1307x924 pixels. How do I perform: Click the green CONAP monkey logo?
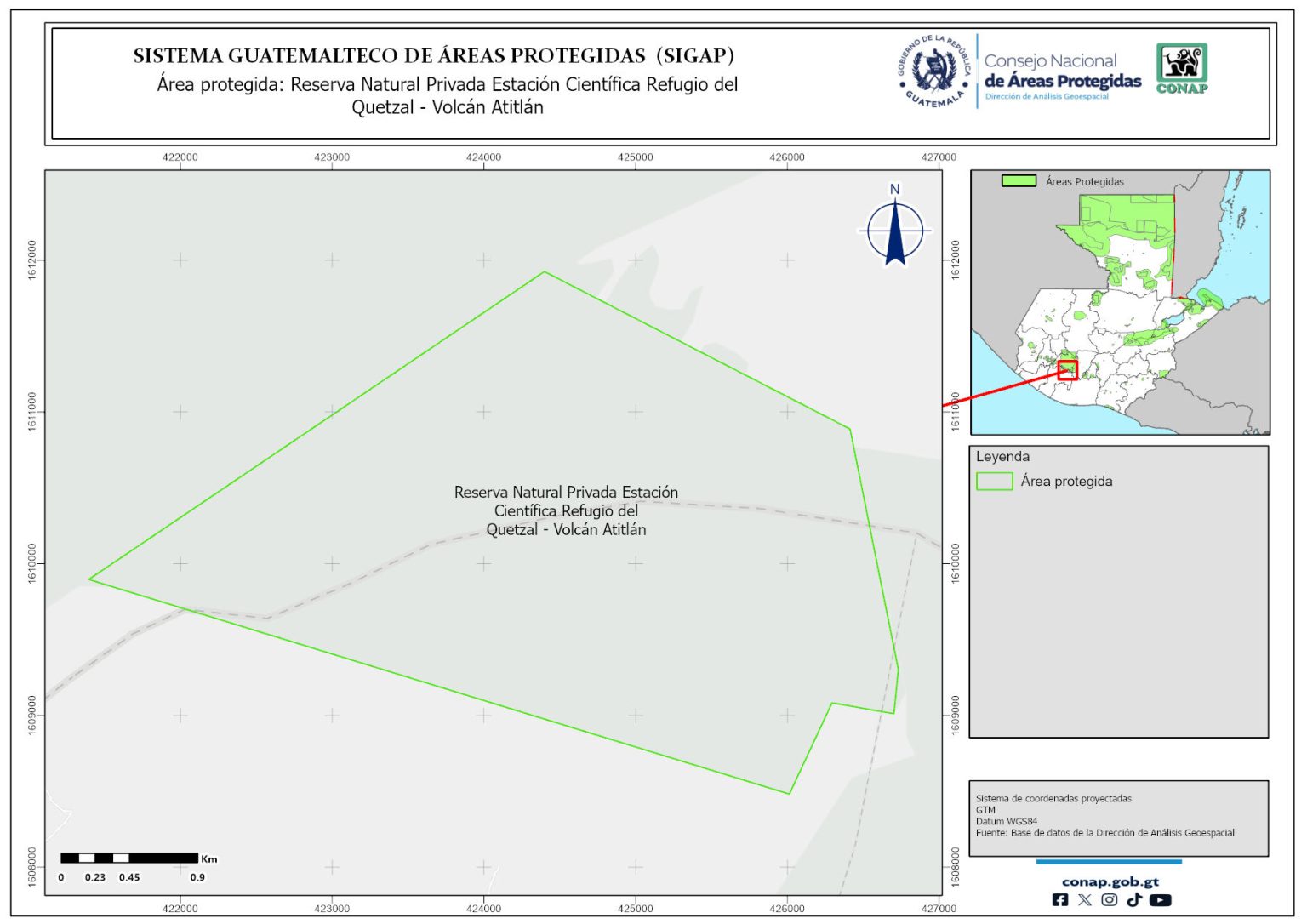click(x=1181, y=68)
